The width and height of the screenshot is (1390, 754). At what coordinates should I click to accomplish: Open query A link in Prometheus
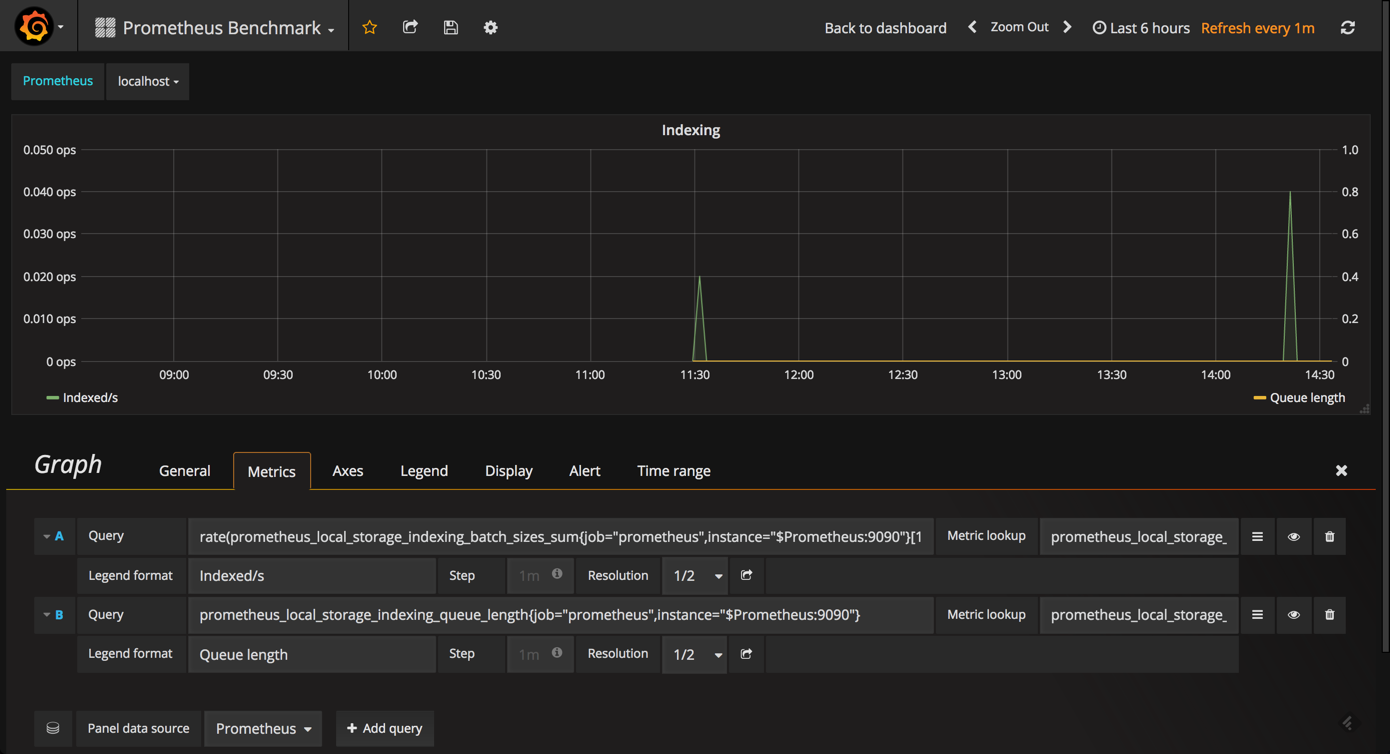click(x=747, y=575)
